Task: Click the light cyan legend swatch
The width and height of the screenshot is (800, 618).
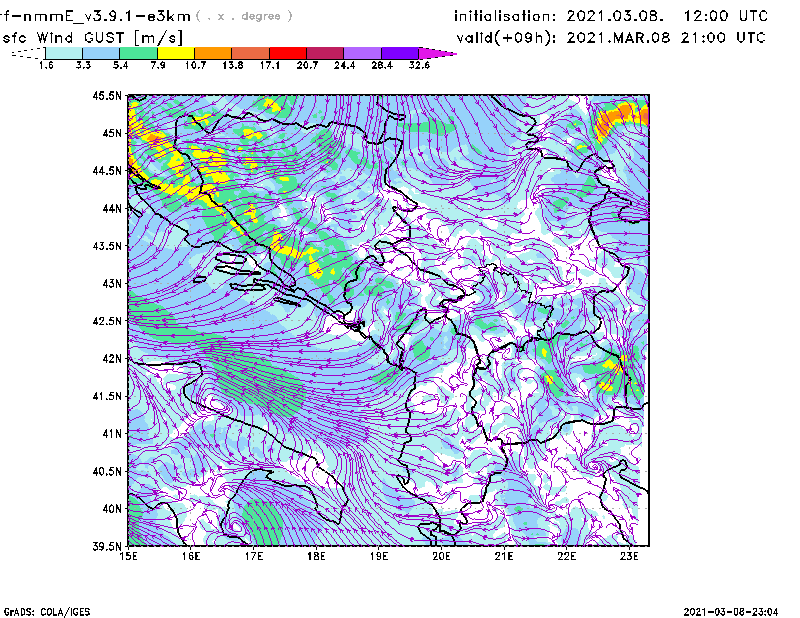Action: [64, 53]
